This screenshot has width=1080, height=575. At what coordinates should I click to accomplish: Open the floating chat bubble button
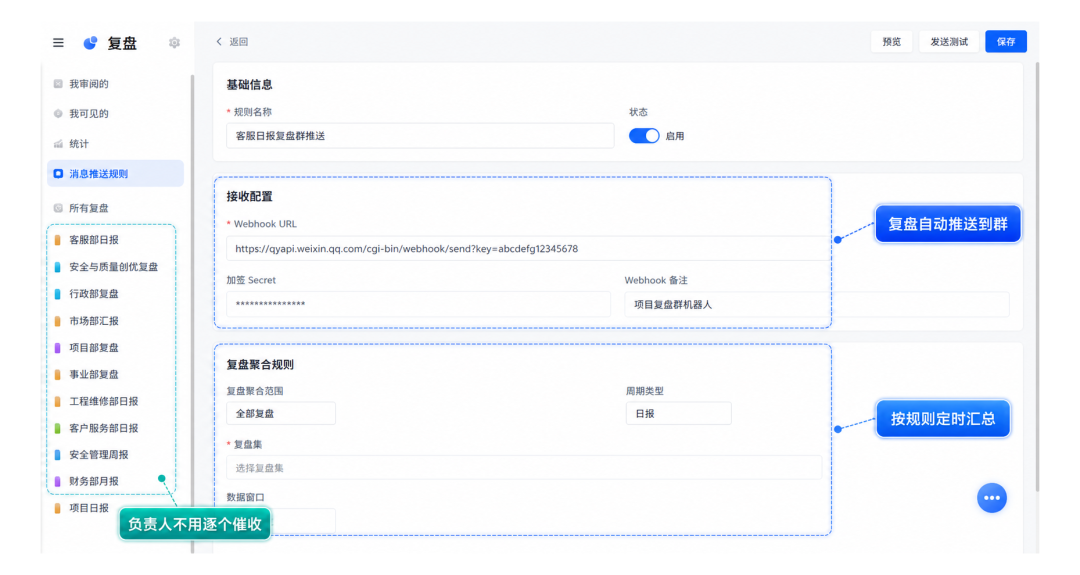click(x=992, y=498)
